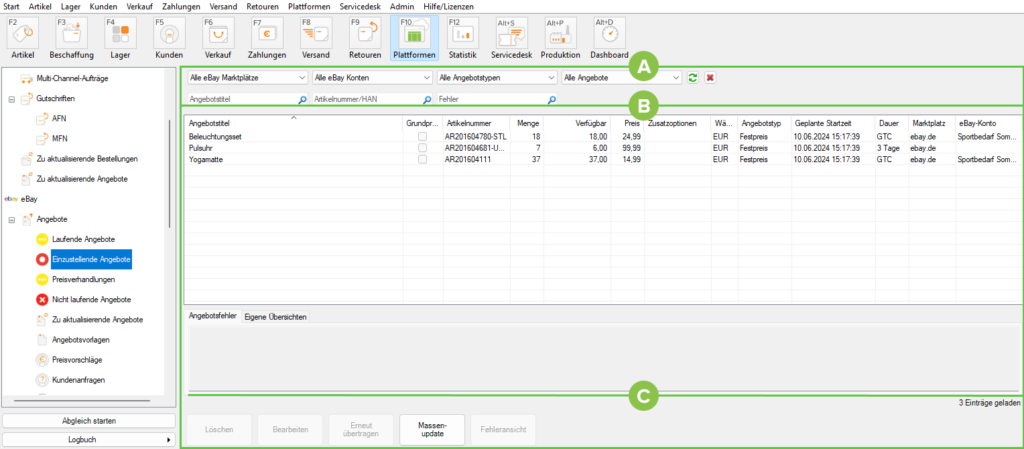Open the Beschaffung module icon

coord(70,37)
